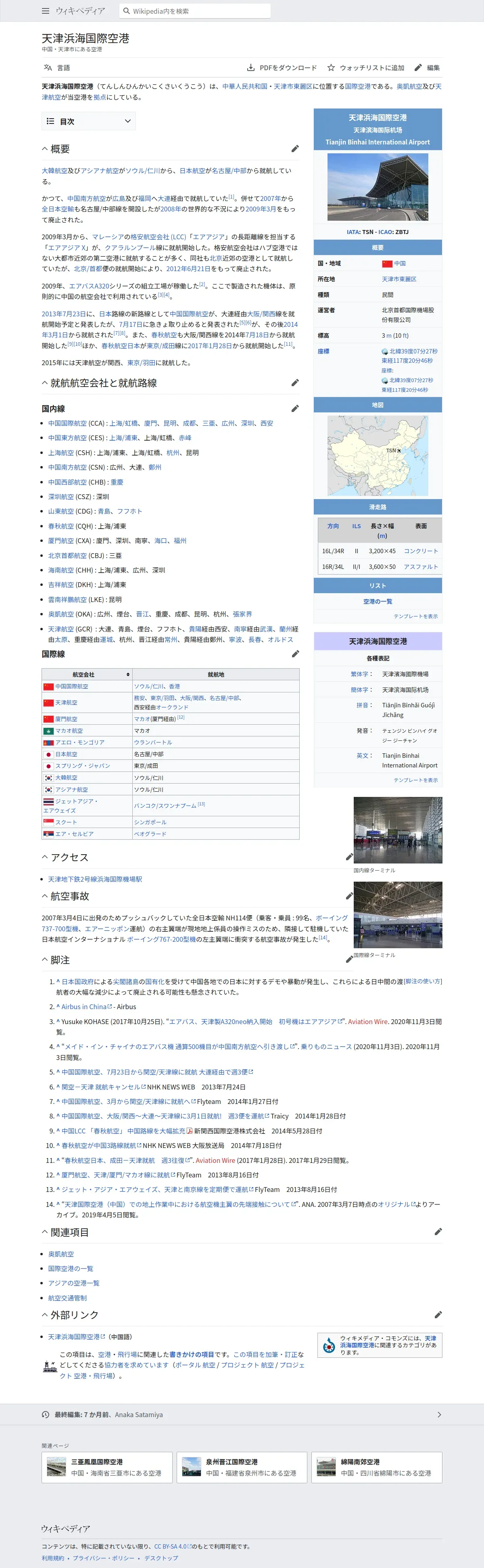Viewport: 484px width, 1568px height.
Task: Switch to デスクトップ view link
Action: tap(161, 1558)
